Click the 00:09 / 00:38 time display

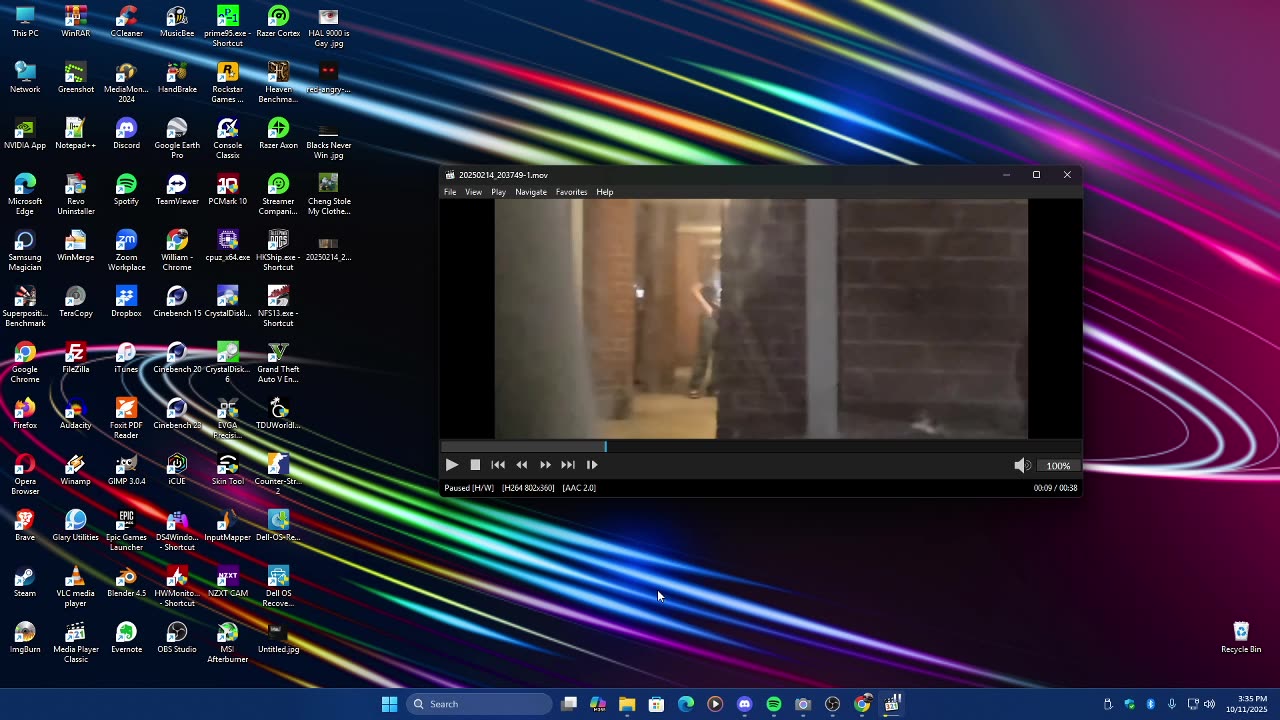pyautogui.click(x=1055, y=488)
